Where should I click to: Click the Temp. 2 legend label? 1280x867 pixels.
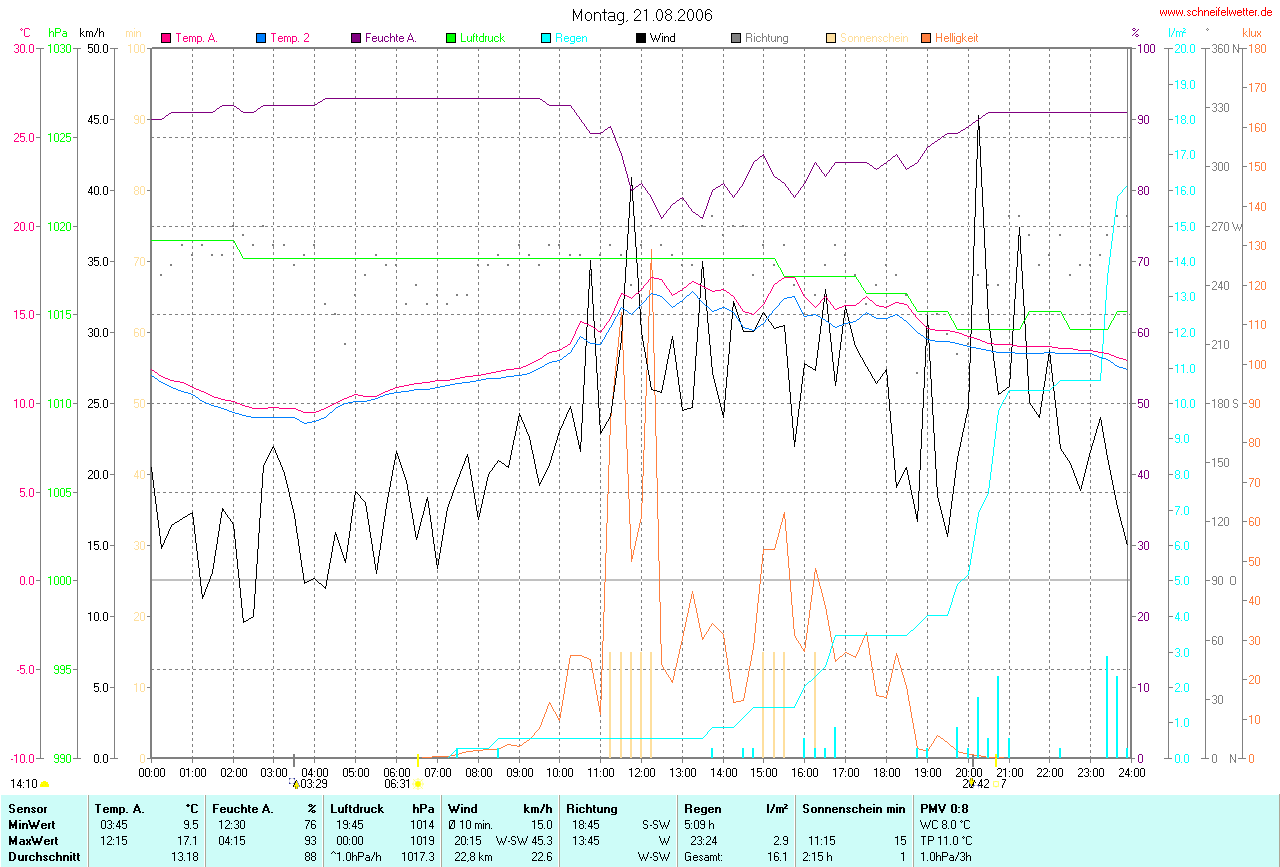290,38
